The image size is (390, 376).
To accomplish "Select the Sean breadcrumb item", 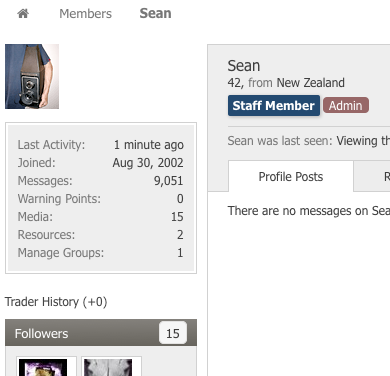I will point(155,13).
